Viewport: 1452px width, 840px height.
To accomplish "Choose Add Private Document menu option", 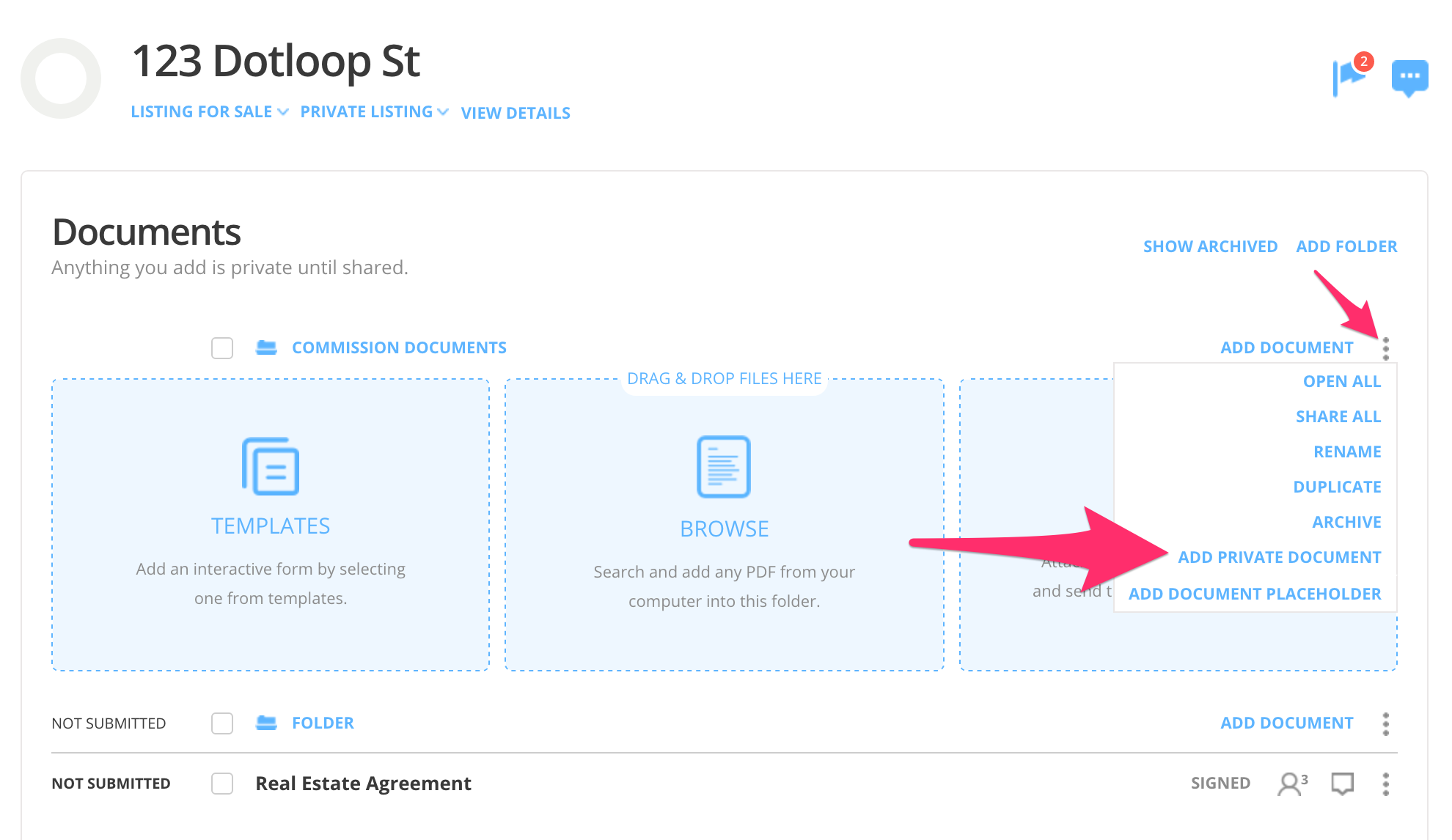I will tap(1279, 557).
